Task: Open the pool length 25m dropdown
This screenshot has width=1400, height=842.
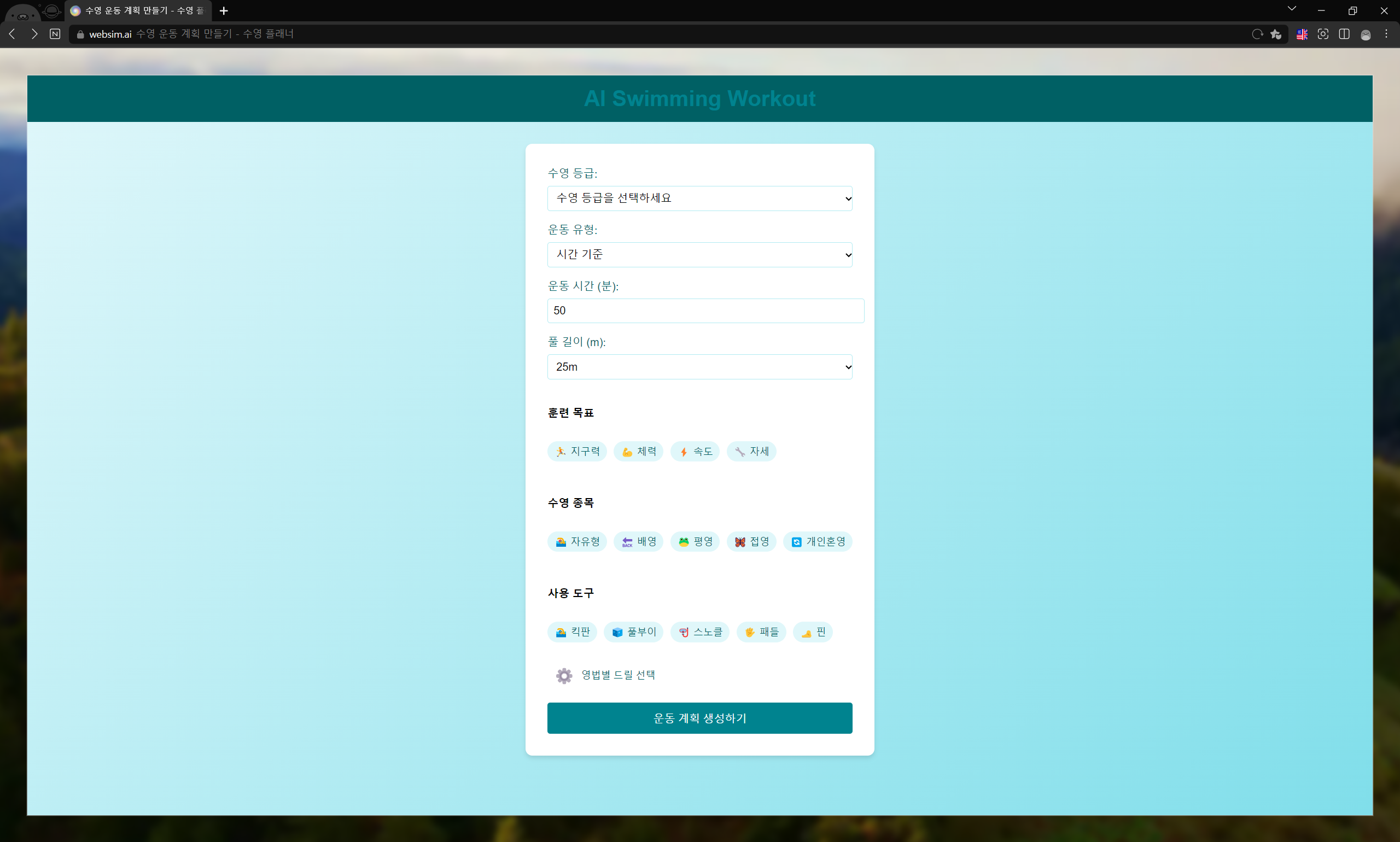Action: tap(699, 366)
